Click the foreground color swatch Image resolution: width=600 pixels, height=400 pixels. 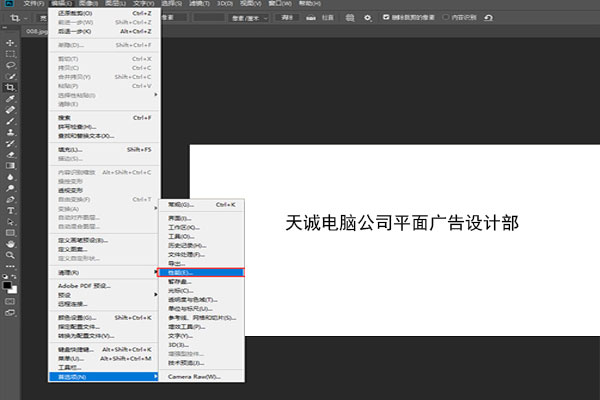pos(8,284)
